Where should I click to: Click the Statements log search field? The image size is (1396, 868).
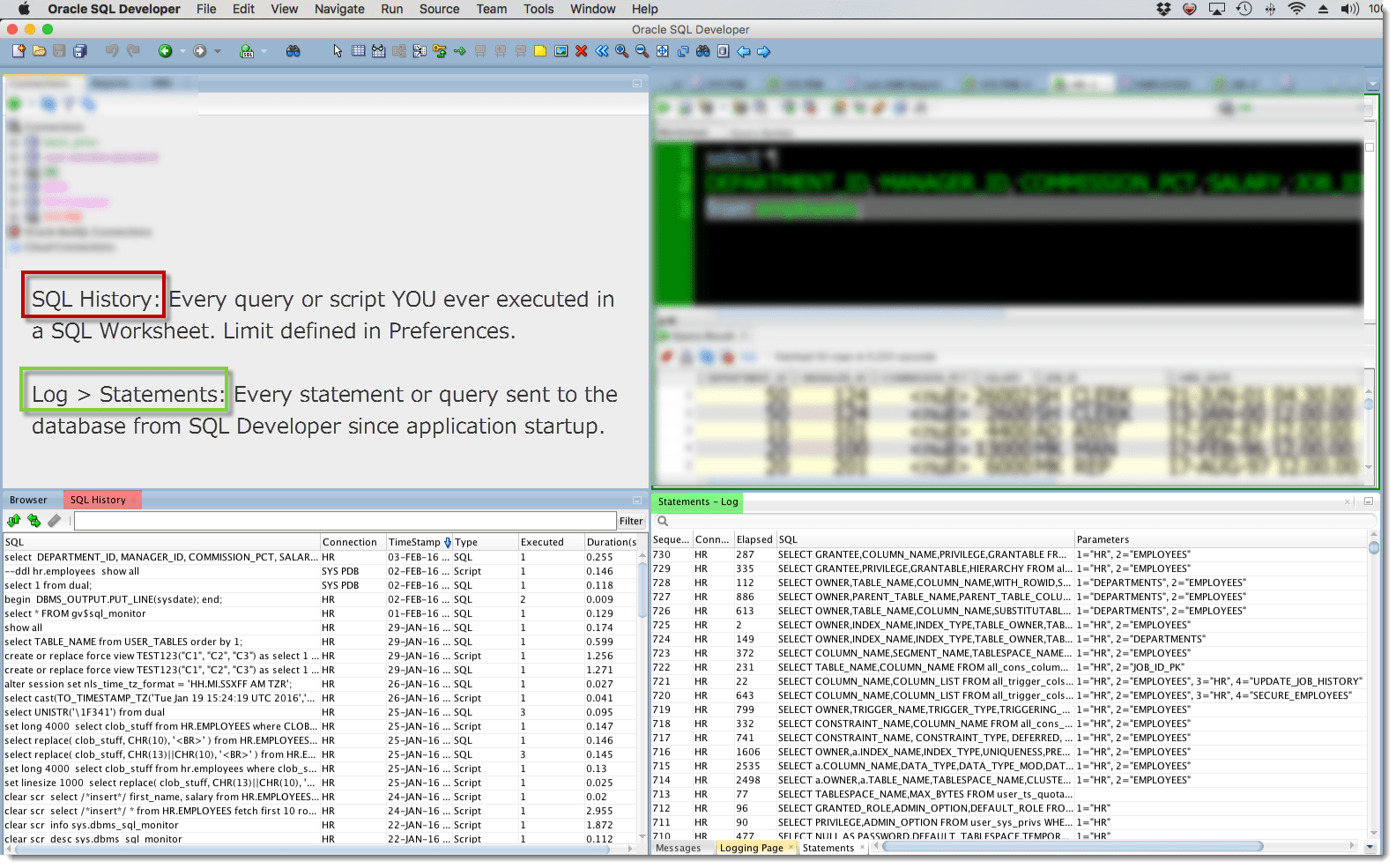(1015, 521)
